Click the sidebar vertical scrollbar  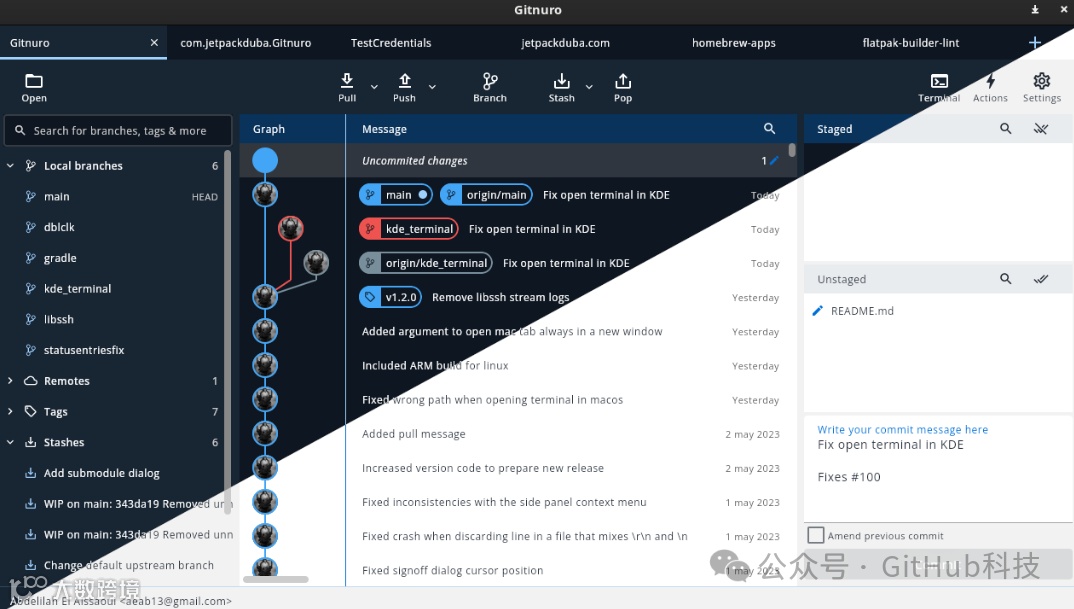point(227,331)
